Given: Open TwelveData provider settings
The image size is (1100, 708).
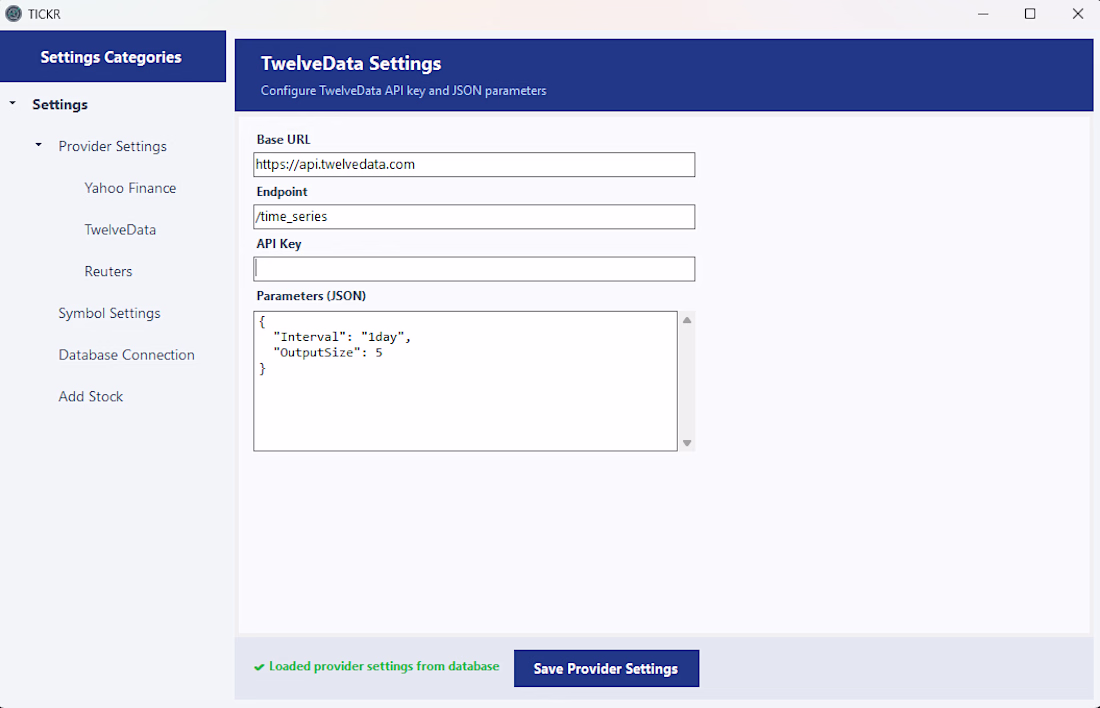Looking at the screenshot, I should [x=120, y=229].
